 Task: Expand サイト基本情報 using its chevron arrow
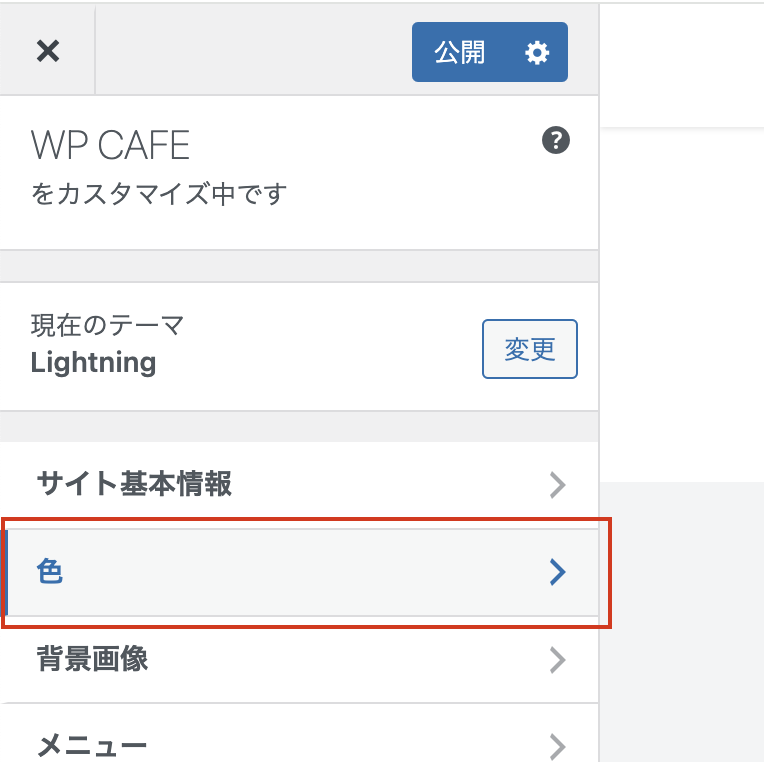(x=557, y=486)
